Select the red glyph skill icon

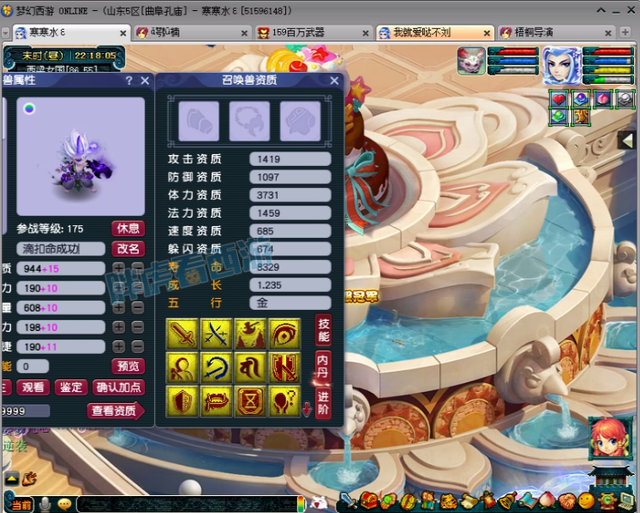tap(250, 368)
